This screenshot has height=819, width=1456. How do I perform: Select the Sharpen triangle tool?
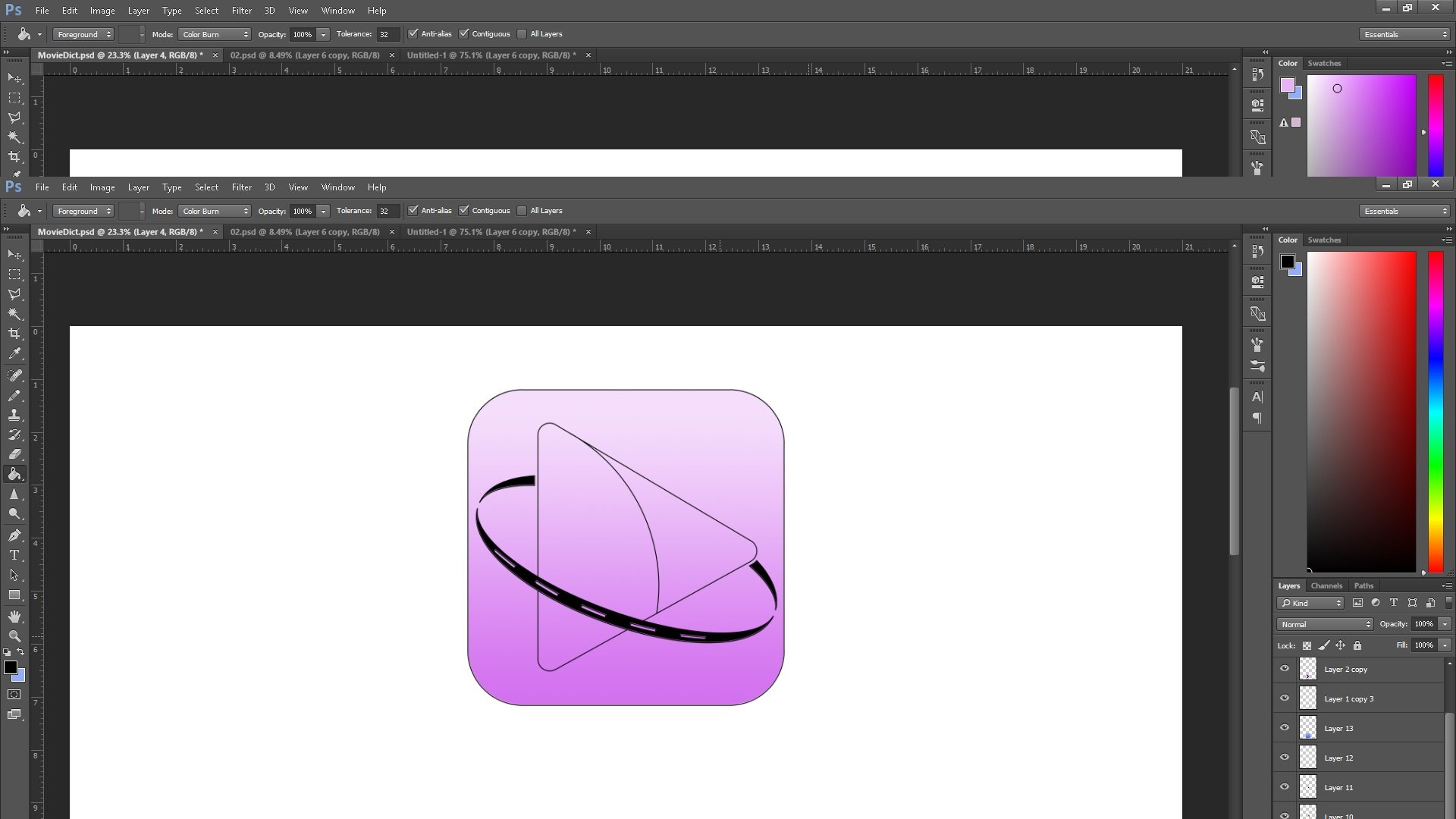14,494
